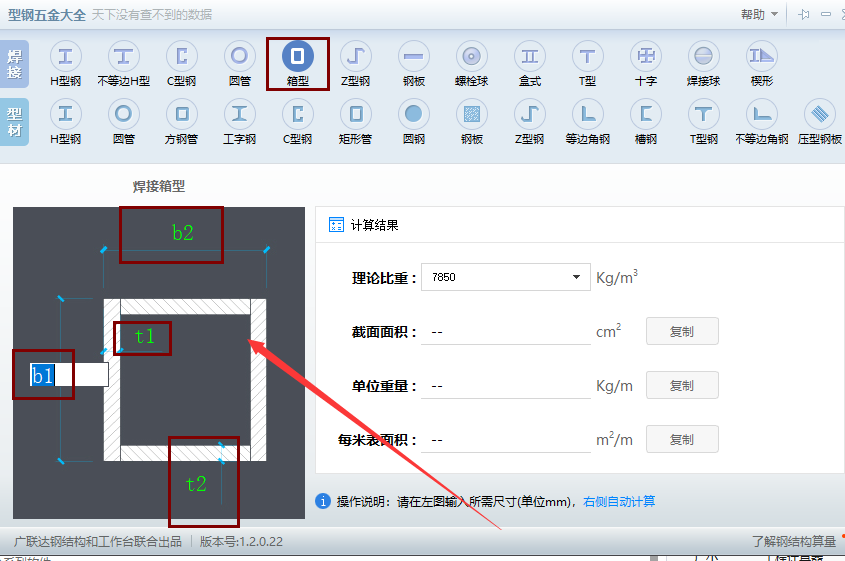The image size is (845, 561).
Task: Select 十字 section icon
Action: point(646,56)
